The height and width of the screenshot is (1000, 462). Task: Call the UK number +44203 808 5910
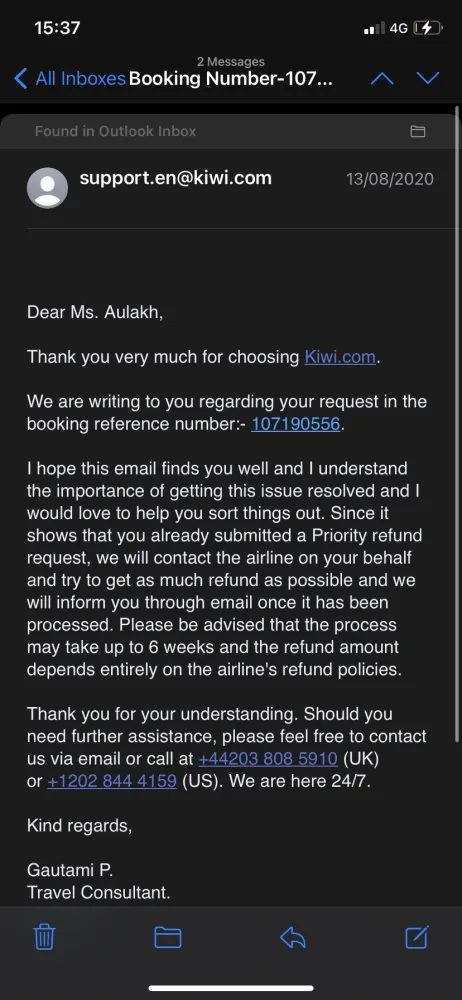pyautogui.click(x=268, y=760)
